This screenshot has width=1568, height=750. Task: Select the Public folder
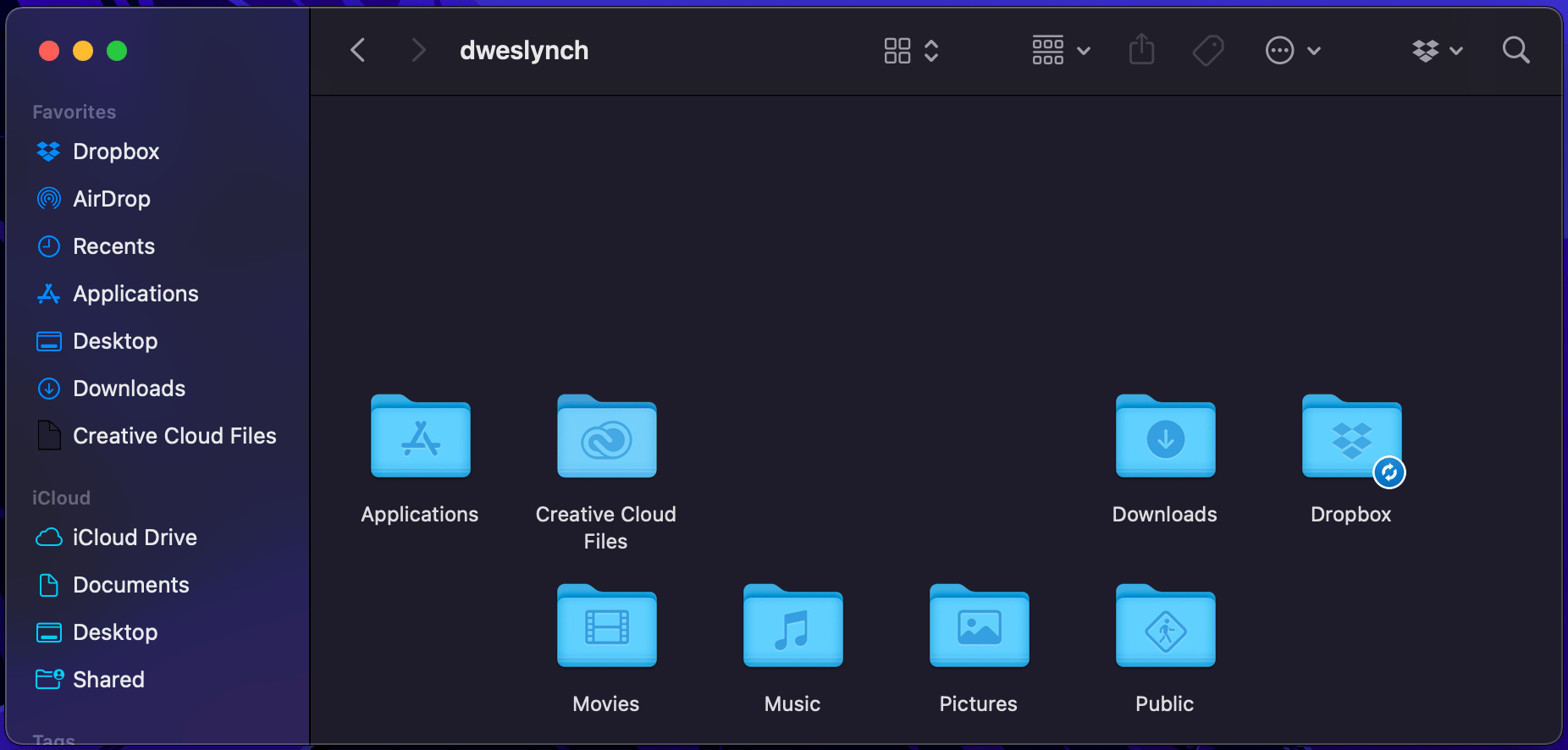coord(1165,626)
